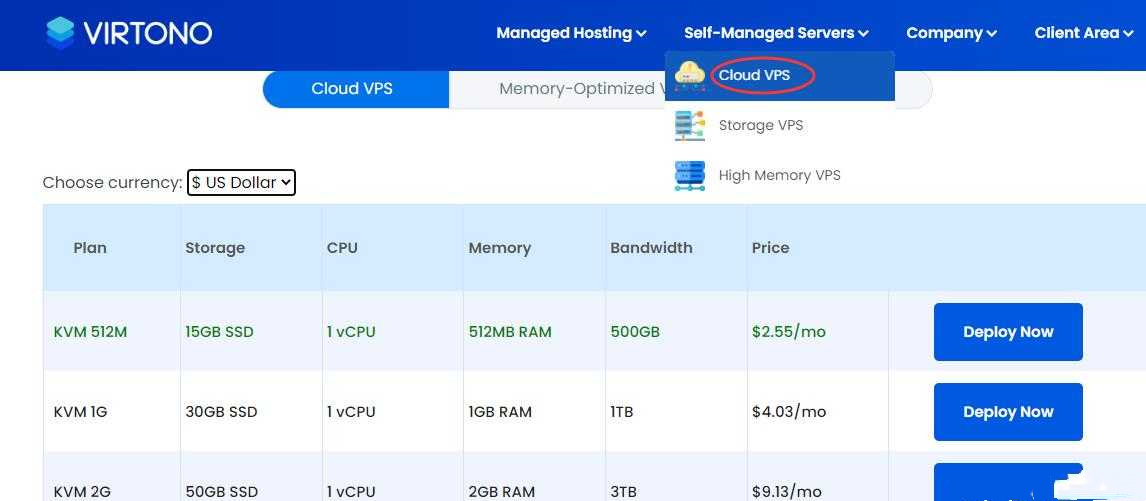Click the Storage column header
This screenshot has height=501, width=1146.
215,248
